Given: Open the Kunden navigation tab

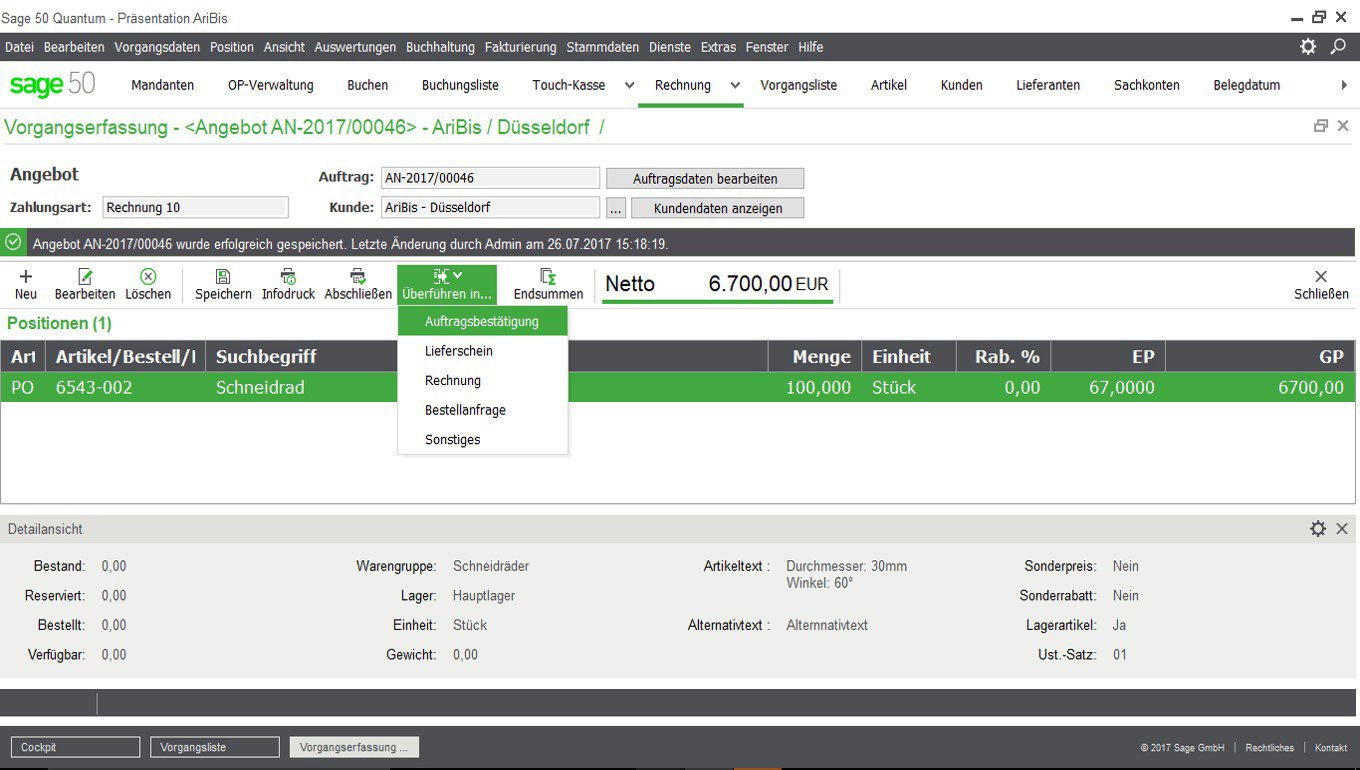Looking at the screenshot, I should (962, 85).
